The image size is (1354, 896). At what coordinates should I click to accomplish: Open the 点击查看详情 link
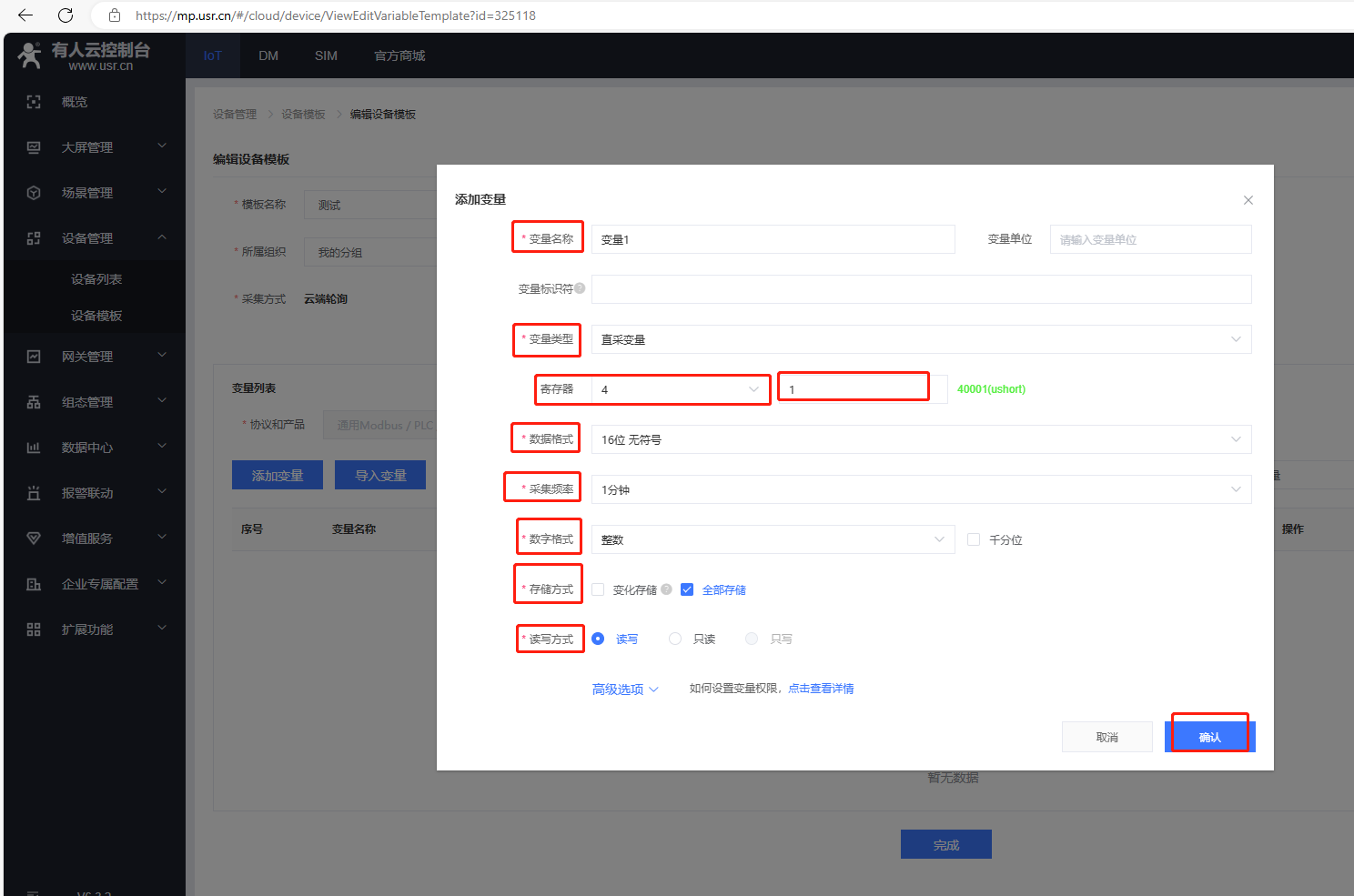click(x=821, y=689)
